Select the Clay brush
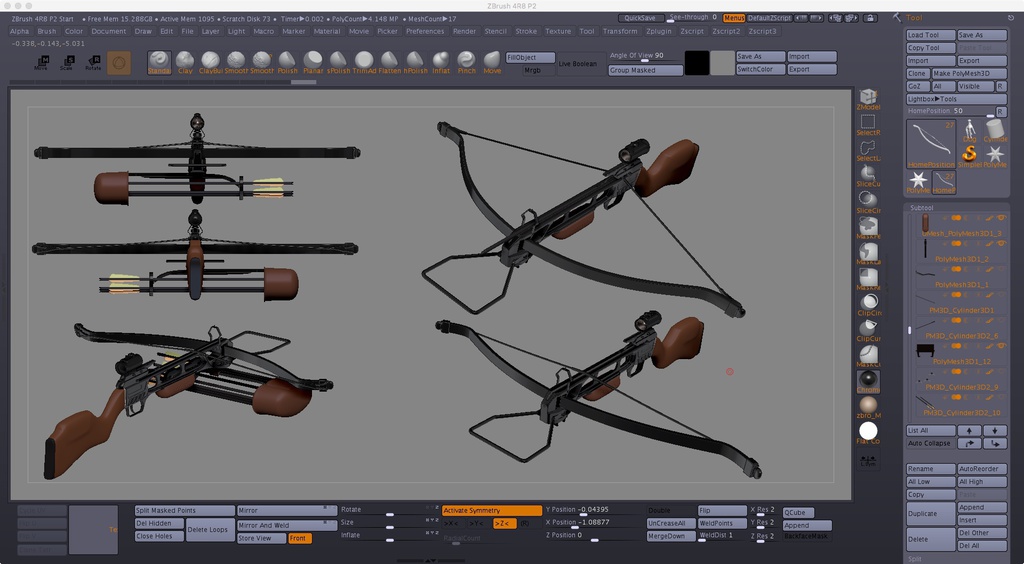The height and width of the screenshot is (564, 1024). coord(185,62)
